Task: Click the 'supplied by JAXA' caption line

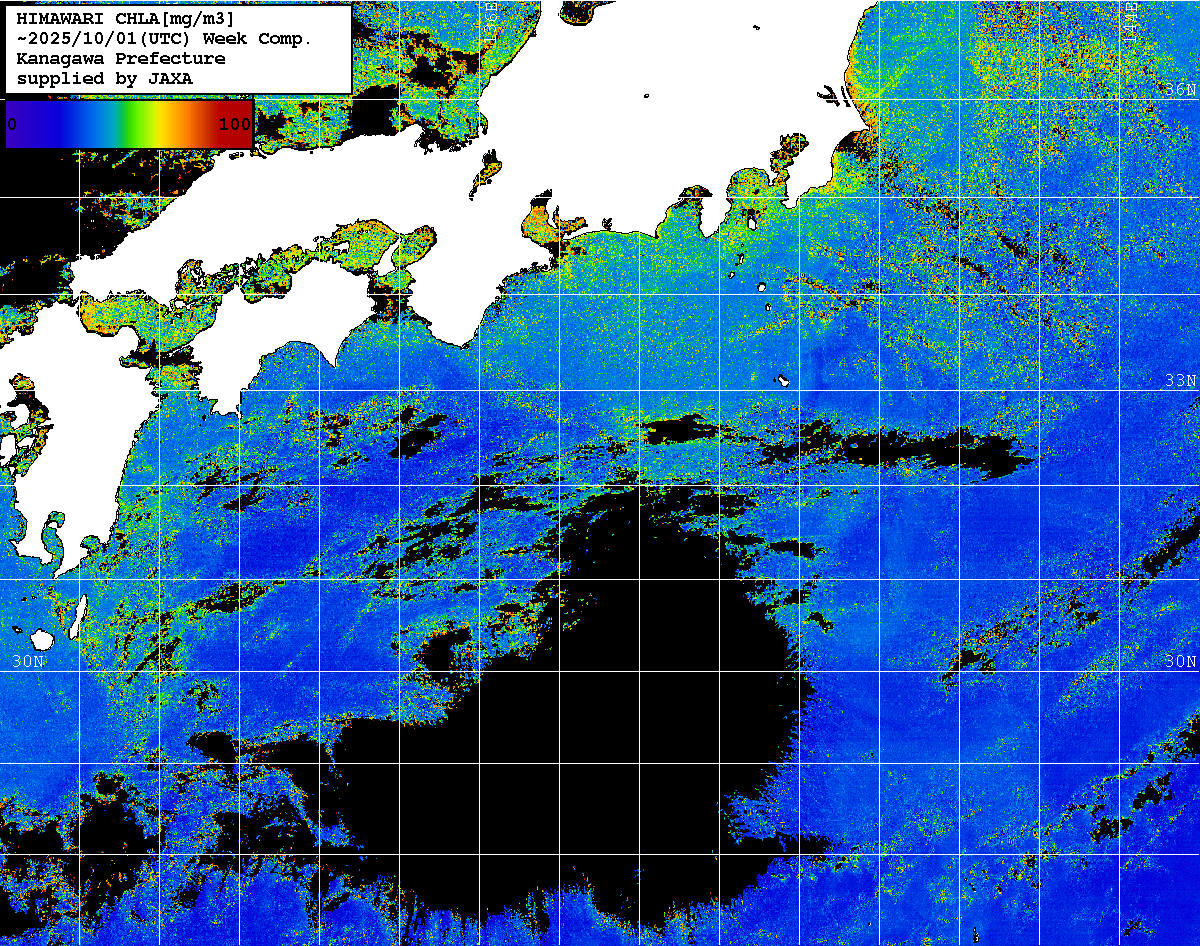Action: (x=105, y=78)
